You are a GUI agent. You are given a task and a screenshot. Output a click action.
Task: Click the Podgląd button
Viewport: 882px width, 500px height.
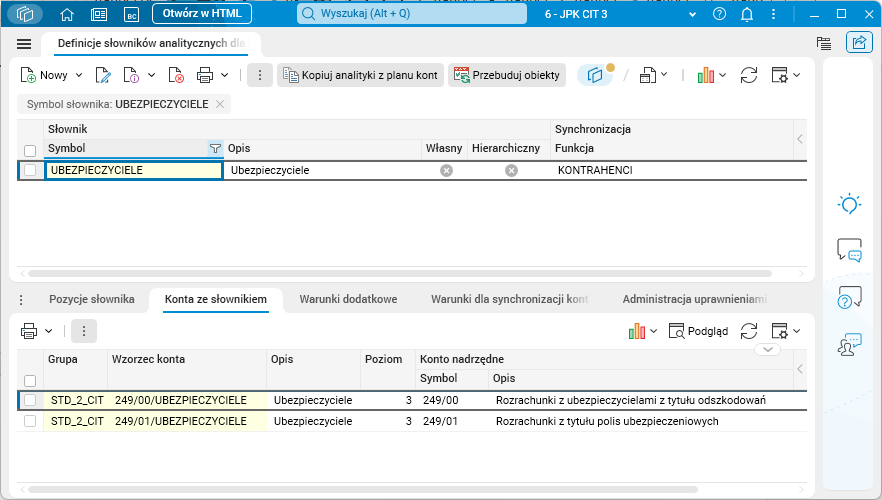(x=699, y=331)
